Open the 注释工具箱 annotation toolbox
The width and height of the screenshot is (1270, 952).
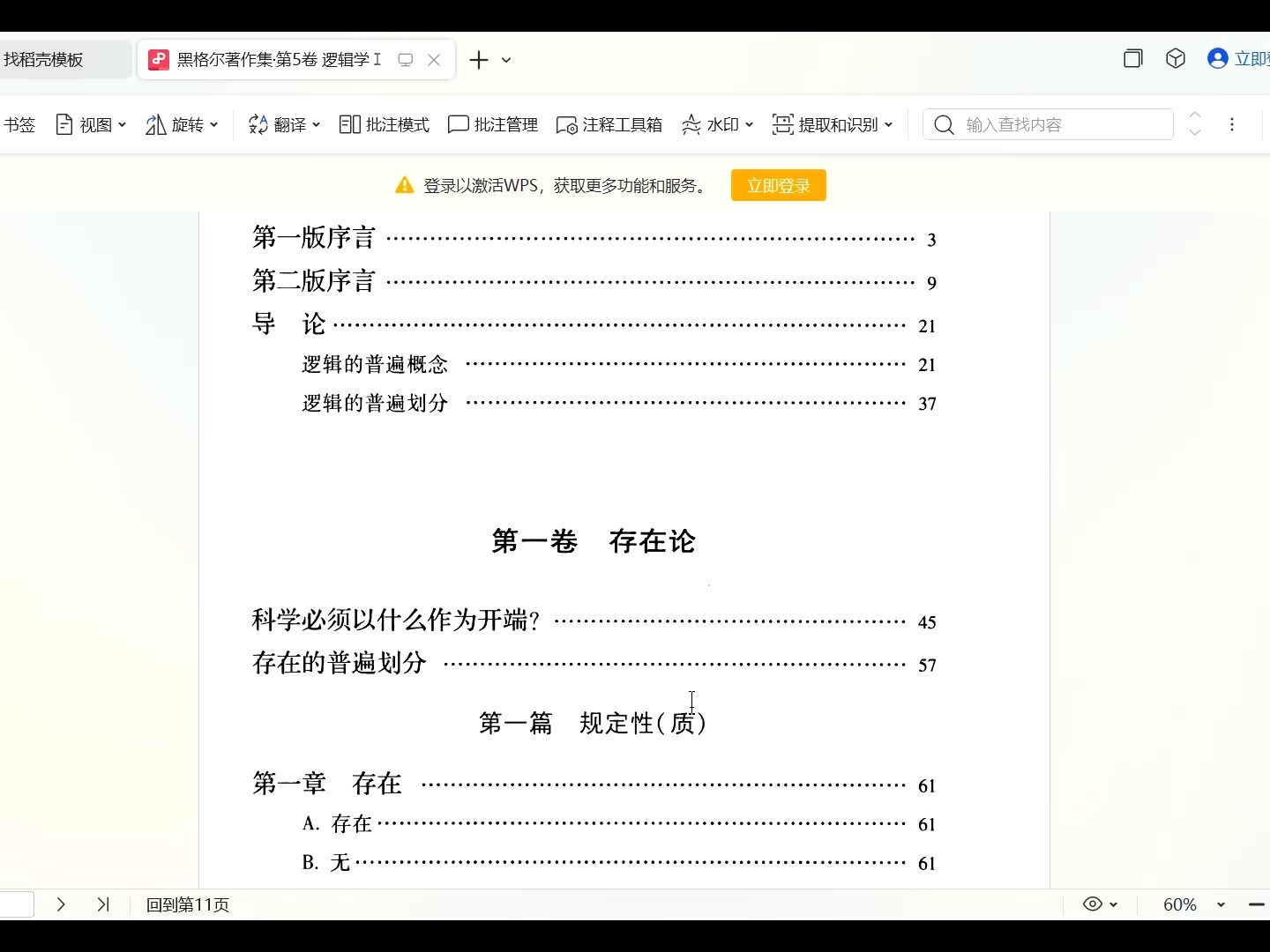[x=609, y=125]
